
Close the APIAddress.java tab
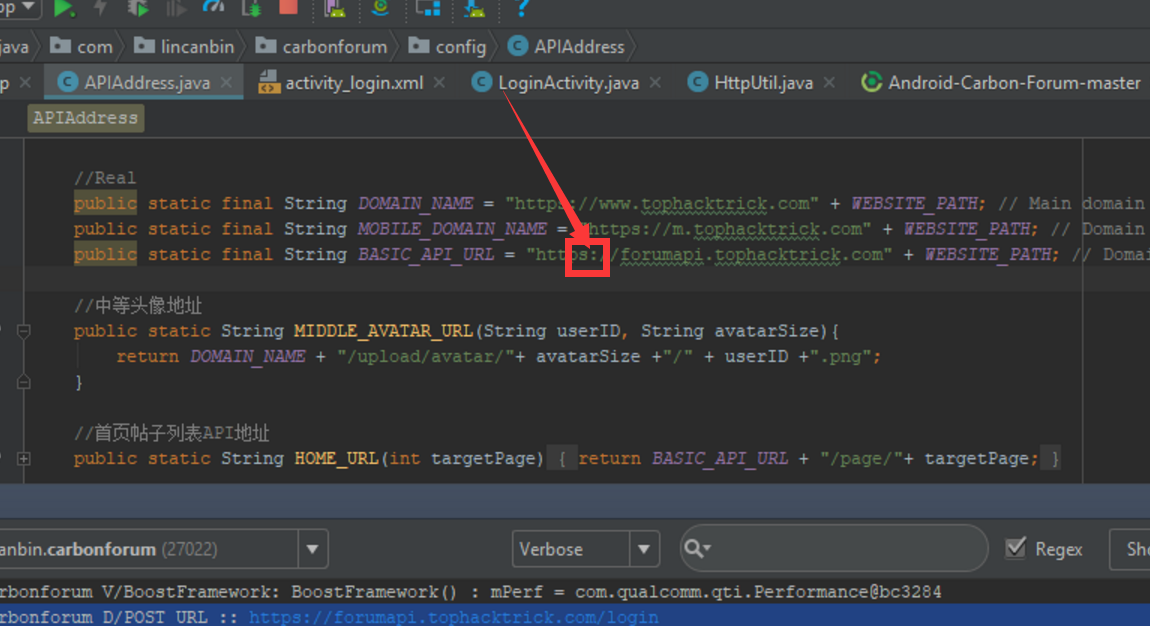point(227,83)
